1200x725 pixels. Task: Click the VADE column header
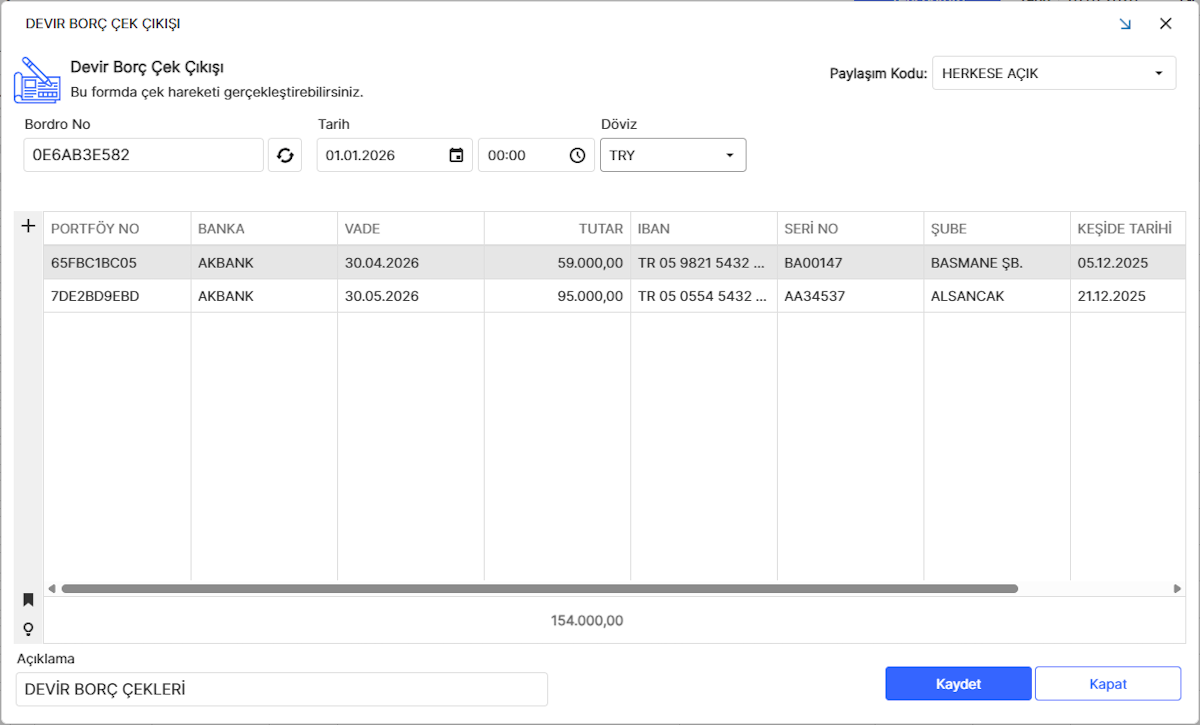tap(410, 229)
